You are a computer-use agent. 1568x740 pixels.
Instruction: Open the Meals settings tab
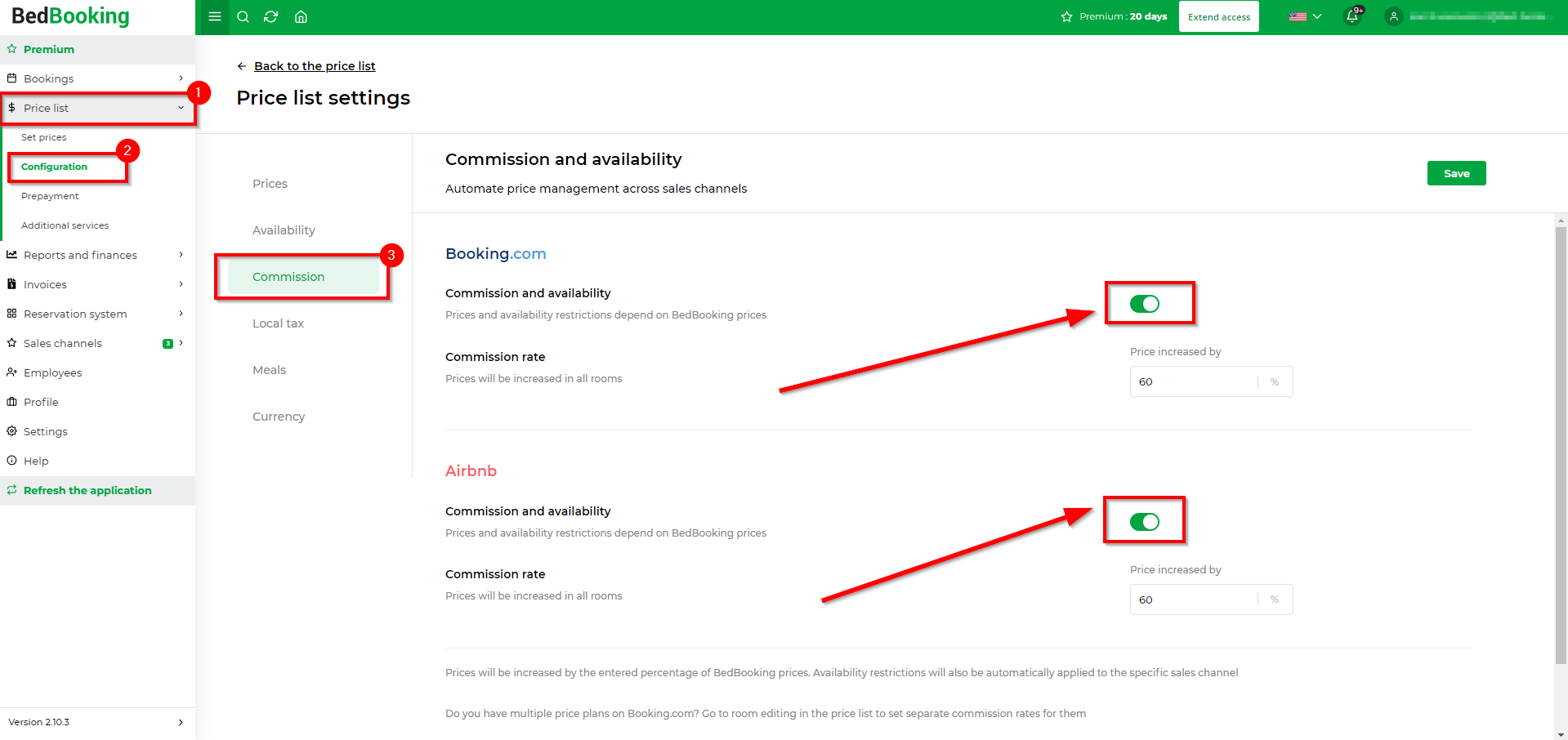click(x=269, y=370)
